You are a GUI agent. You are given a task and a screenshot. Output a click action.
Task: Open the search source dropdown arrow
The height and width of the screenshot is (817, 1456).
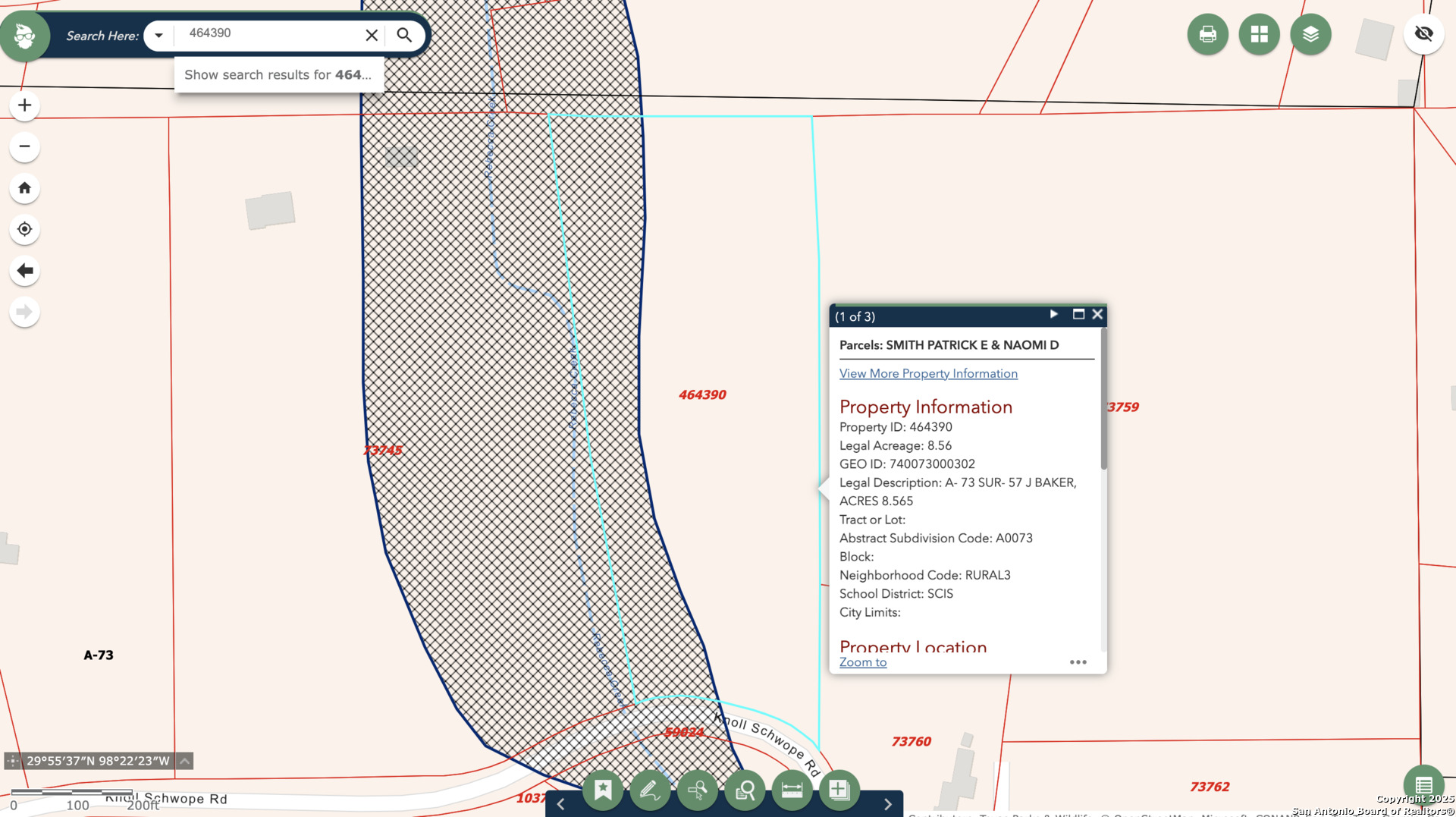tap(158, 36)
